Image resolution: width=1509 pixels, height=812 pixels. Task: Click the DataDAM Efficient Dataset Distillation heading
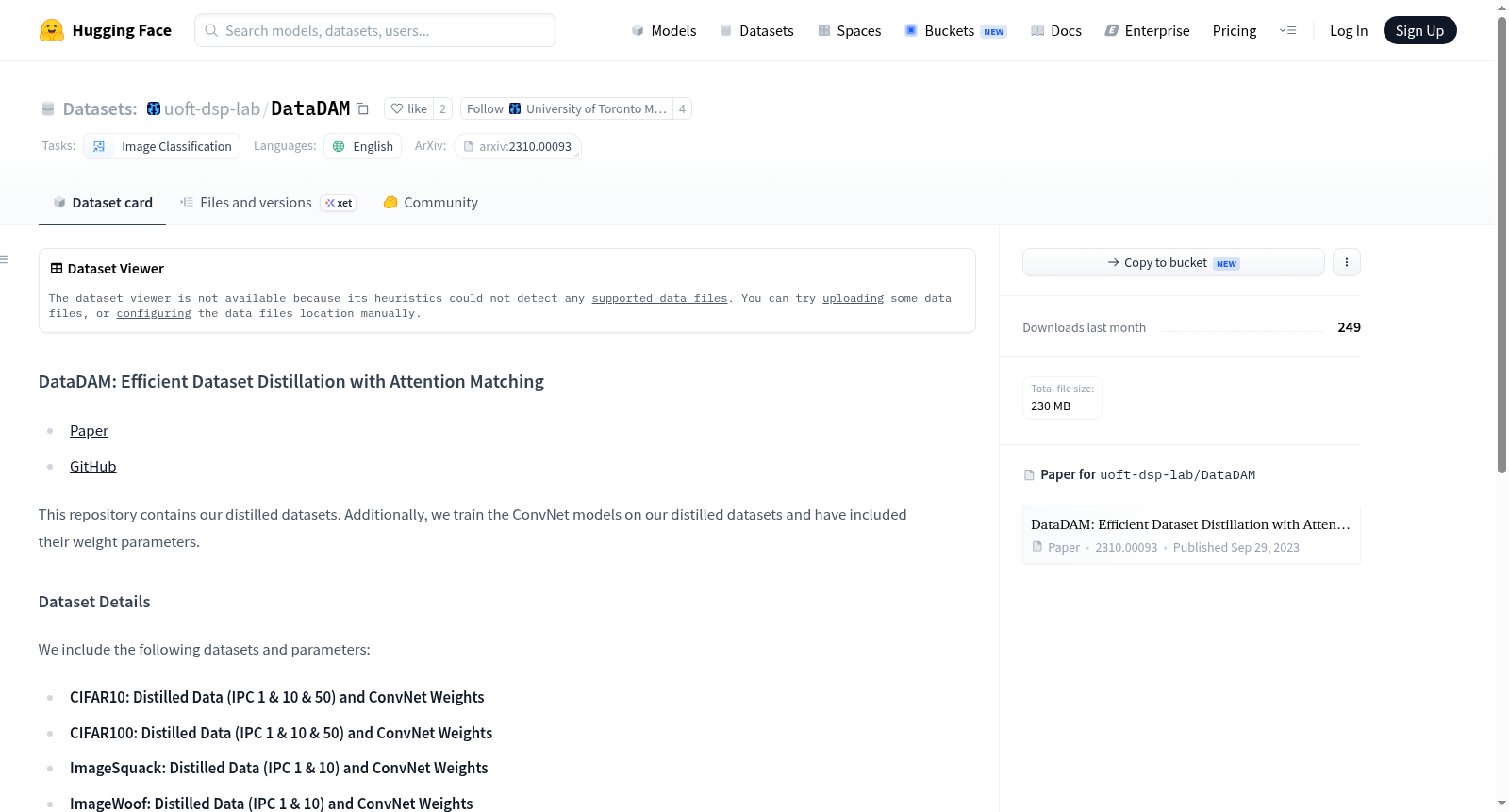(291, 382)
